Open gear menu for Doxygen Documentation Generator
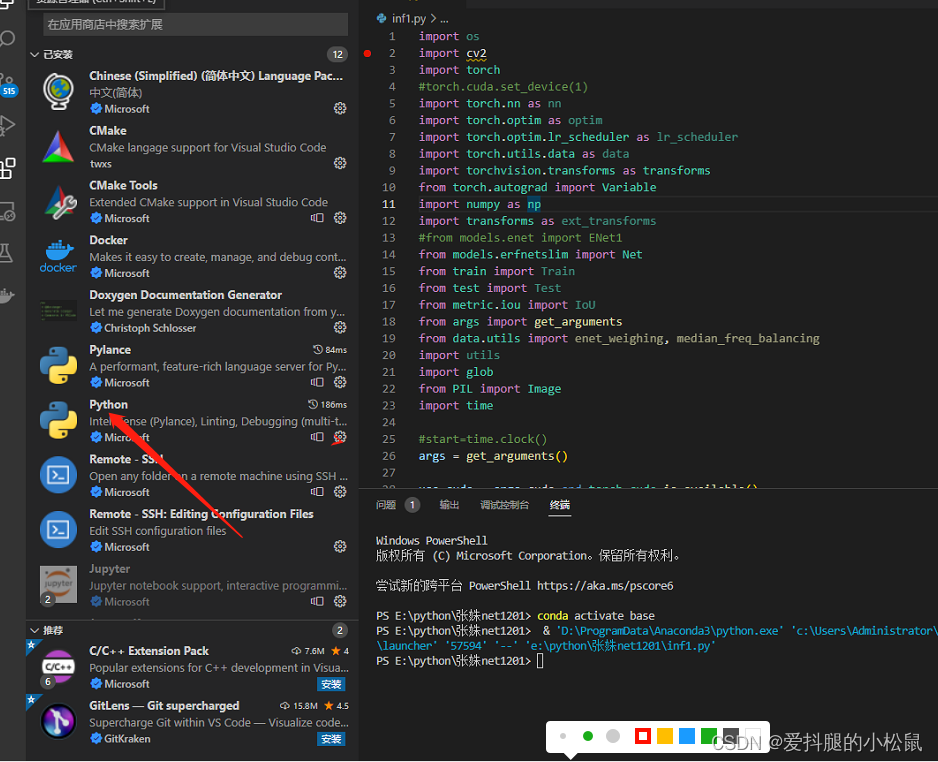 [340, 327]
